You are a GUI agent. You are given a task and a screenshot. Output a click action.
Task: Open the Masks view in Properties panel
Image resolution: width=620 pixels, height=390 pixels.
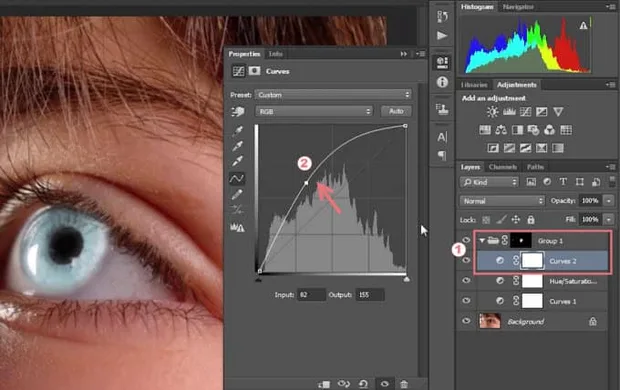pos(254,71)
